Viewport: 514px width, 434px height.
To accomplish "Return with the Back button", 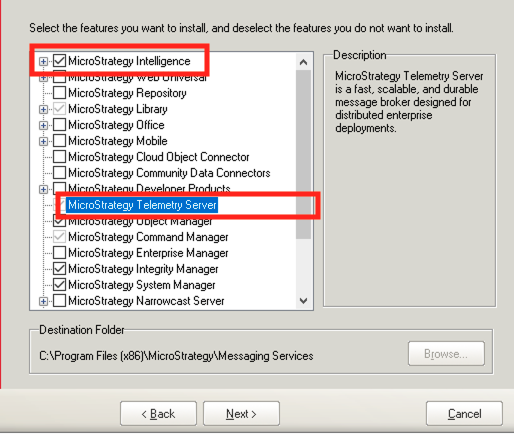I will 158,414.
